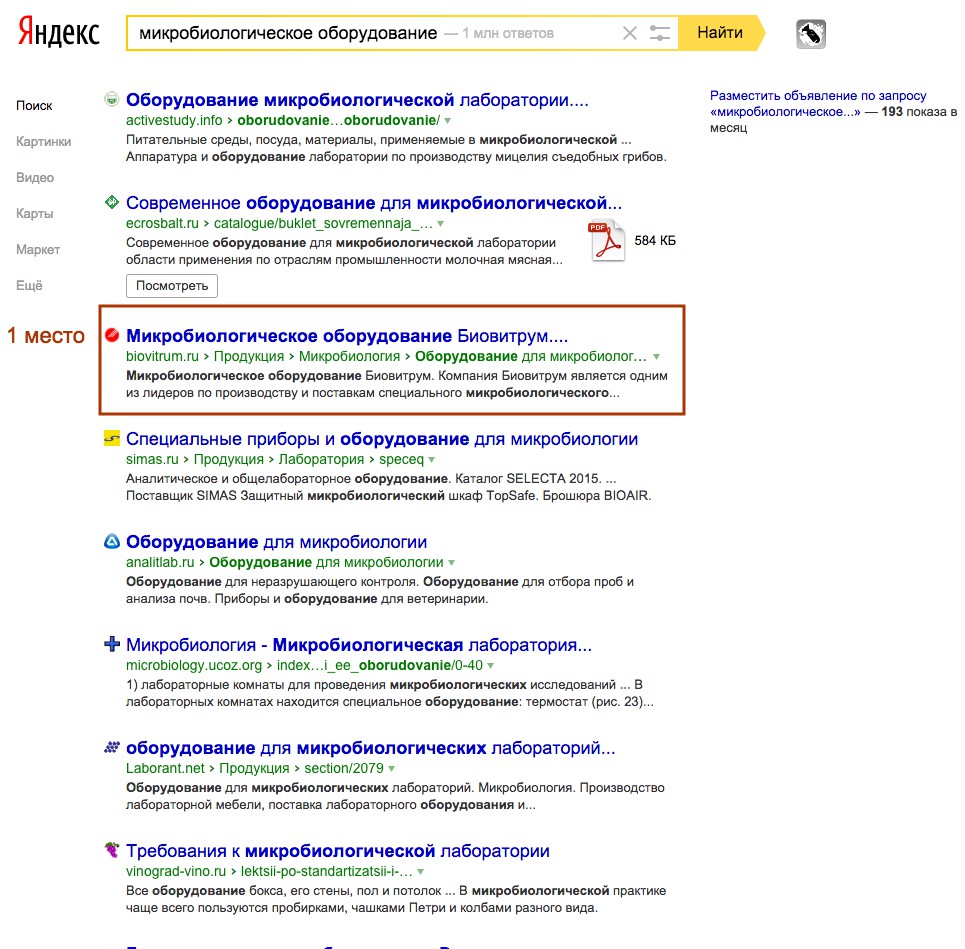This screenshot has height=949, width=965.
Task: Open 'Современное оборудование для микробиологической' result
Action: tap(374, 202)
